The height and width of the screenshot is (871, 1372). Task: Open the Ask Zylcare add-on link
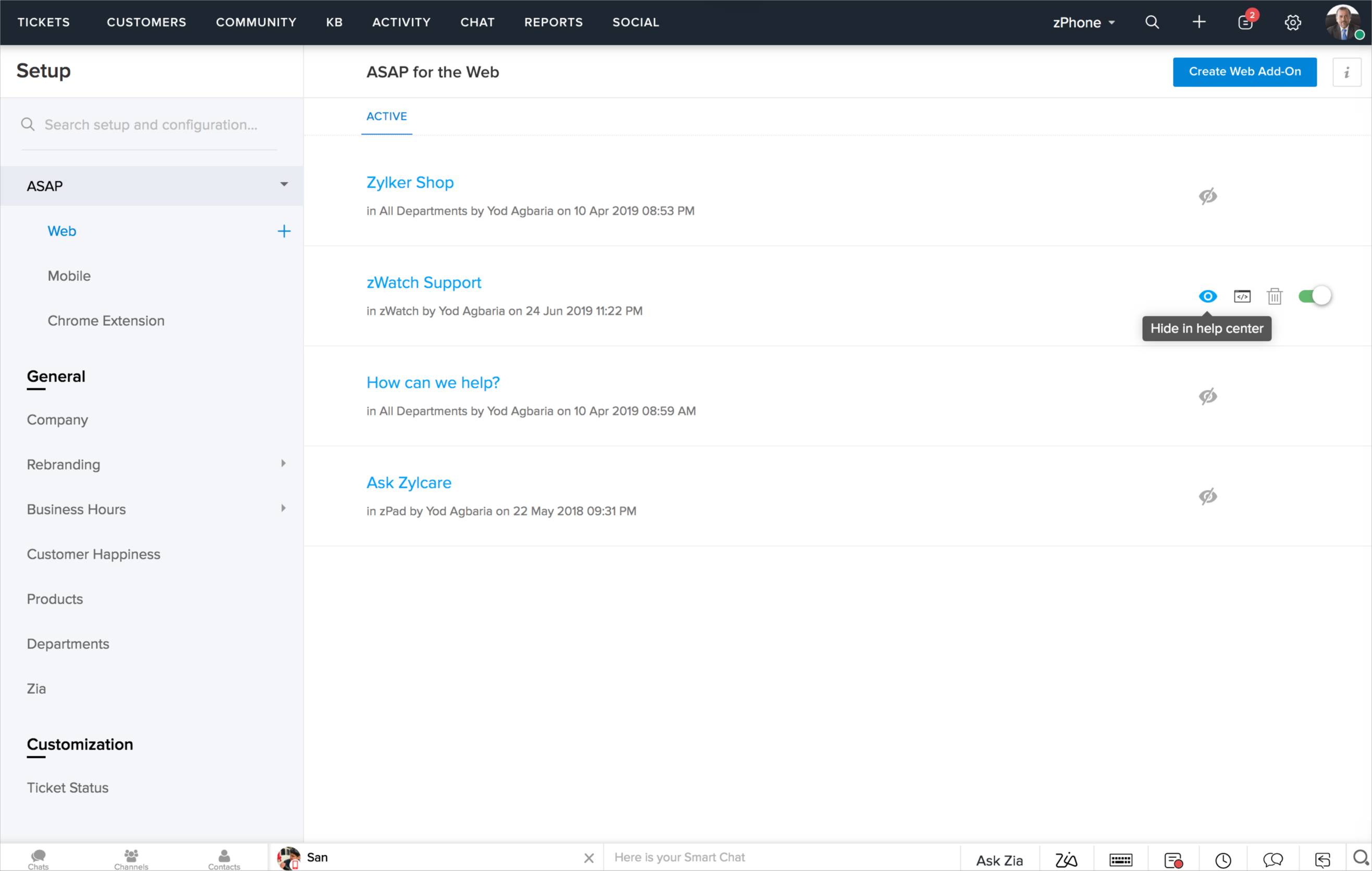click(x=409, y=483)
